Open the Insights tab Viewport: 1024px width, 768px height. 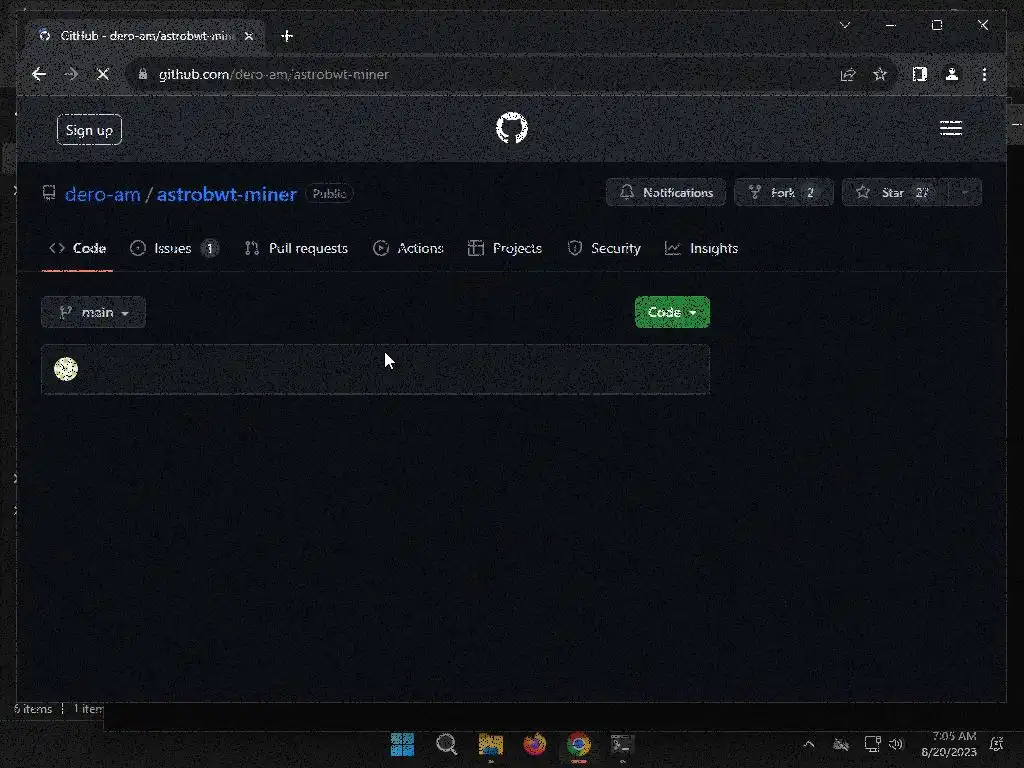coord(701,248)
